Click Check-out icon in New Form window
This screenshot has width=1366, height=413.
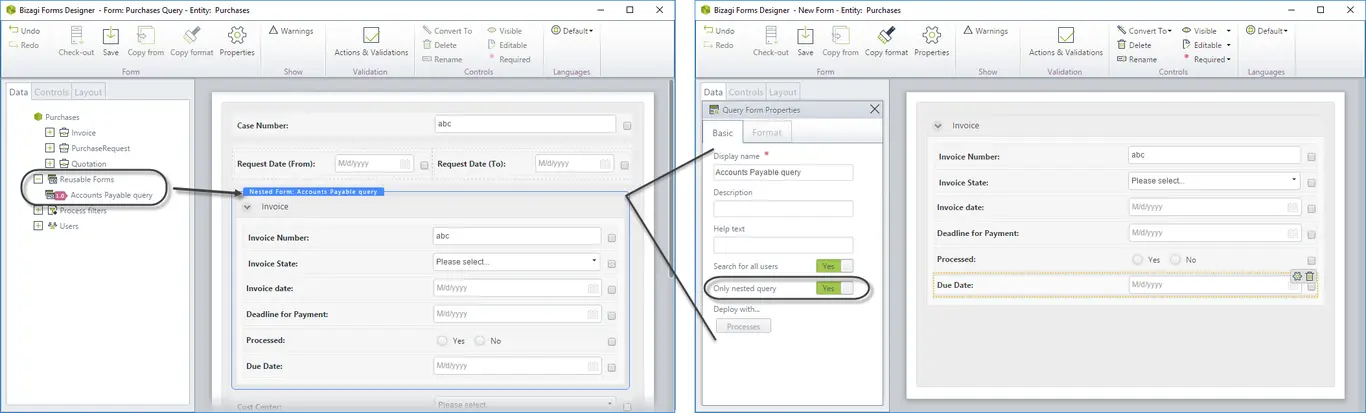[771, 42]
